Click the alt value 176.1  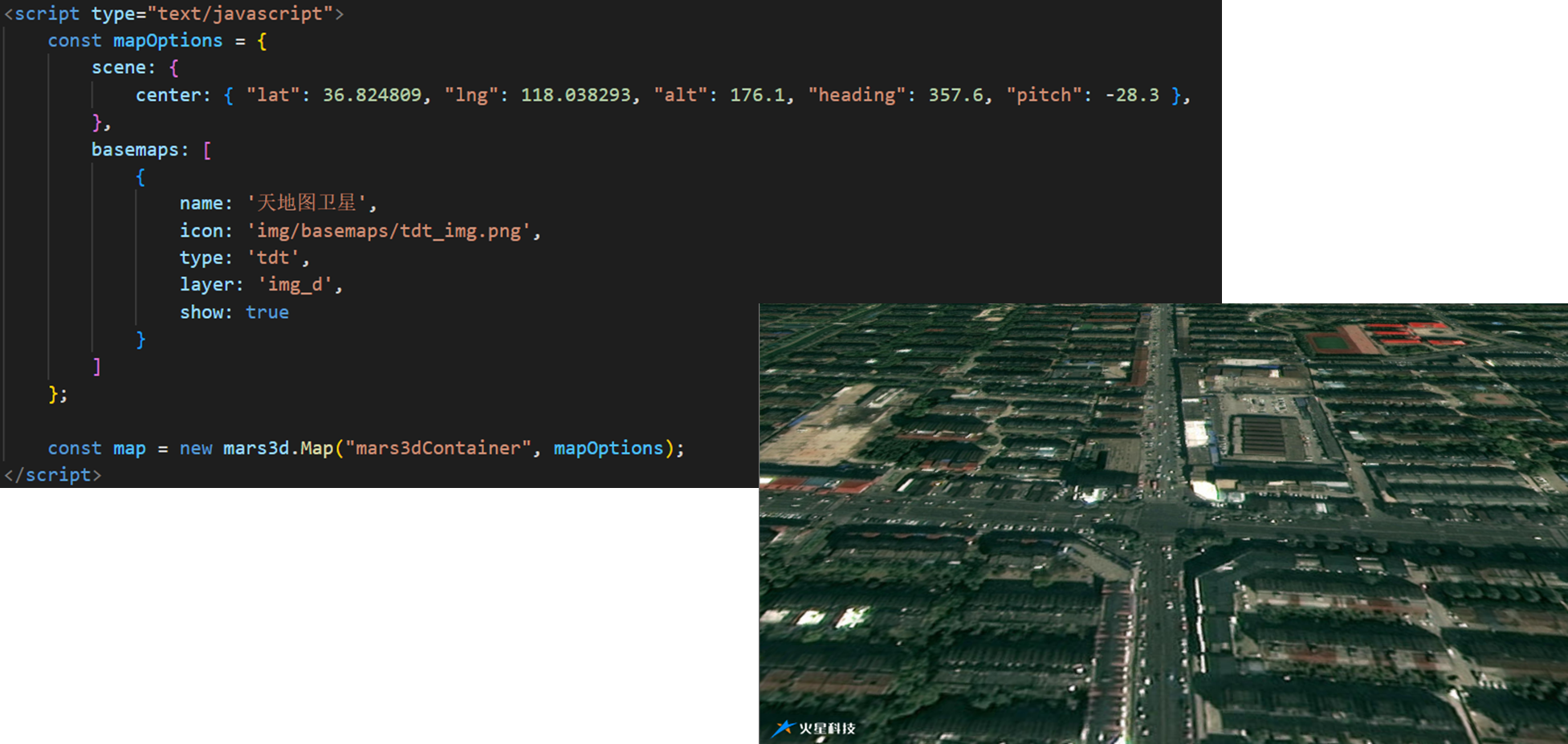756,96
